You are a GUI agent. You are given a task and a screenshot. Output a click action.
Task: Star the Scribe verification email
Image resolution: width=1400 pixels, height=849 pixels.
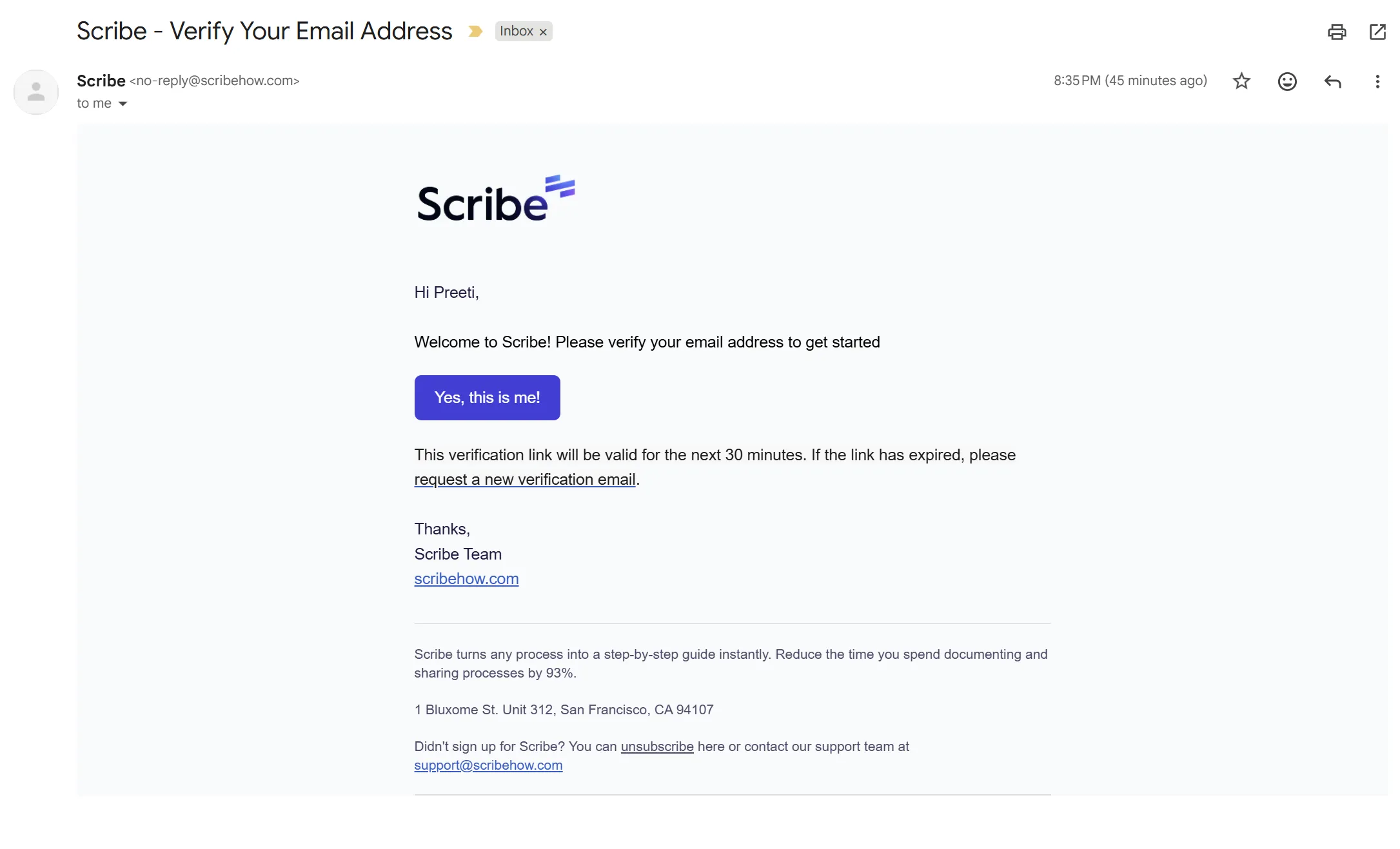(1241, 81)
